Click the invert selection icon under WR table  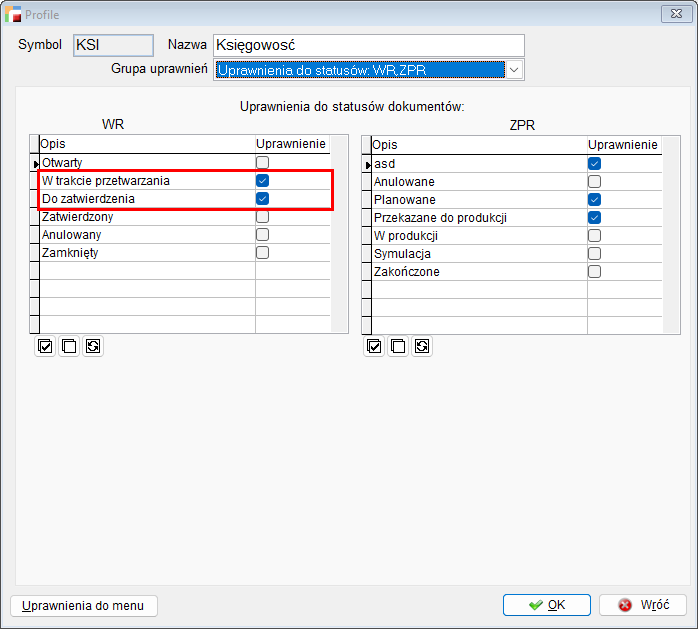click(x=93, y=346)
